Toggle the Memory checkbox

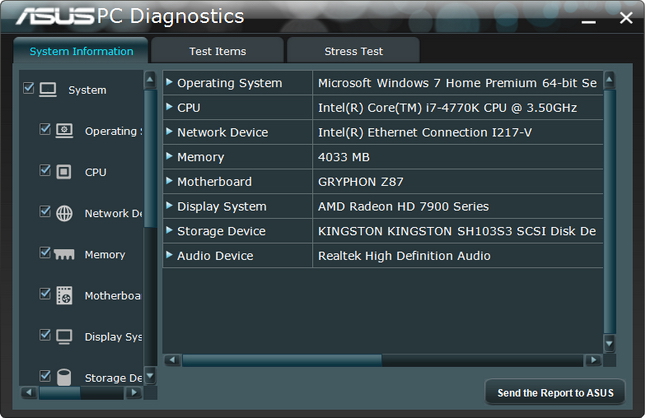[45, 252]
